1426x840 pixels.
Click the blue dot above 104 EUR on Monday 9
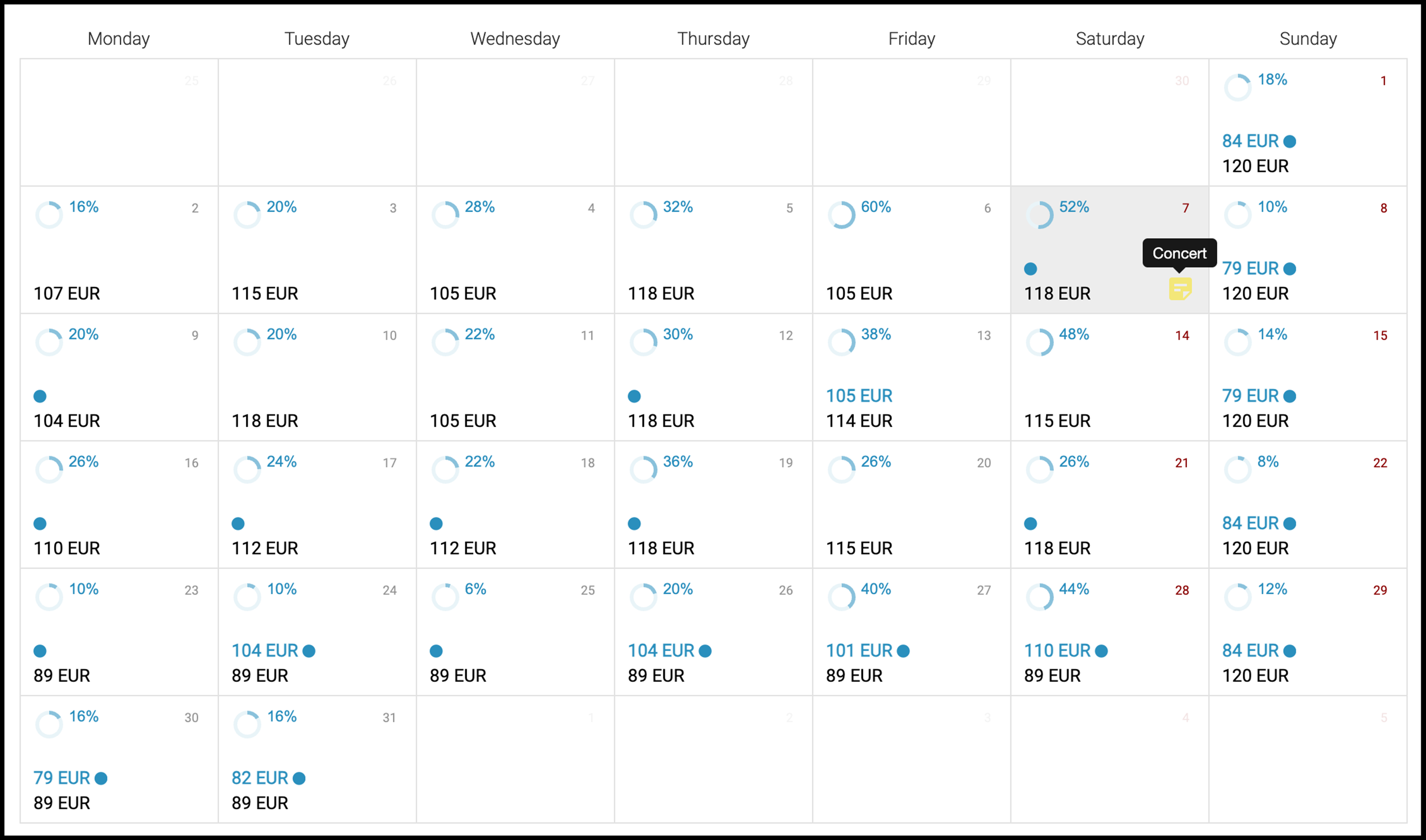coord(40,396)
